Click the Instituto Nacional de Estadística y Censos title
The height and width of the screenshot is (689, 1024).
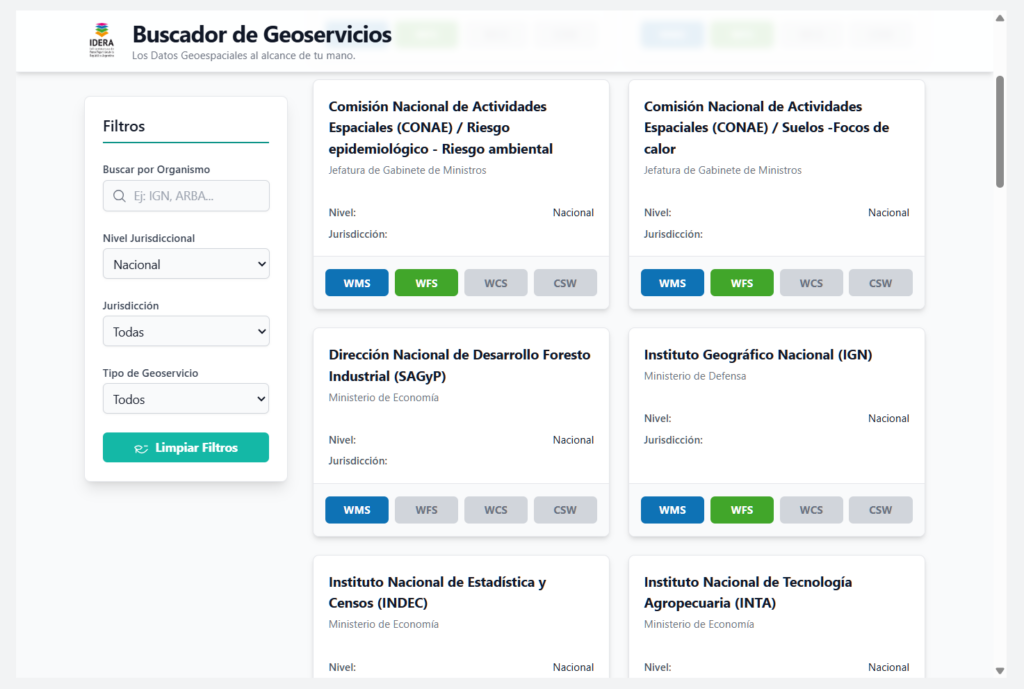437,592
